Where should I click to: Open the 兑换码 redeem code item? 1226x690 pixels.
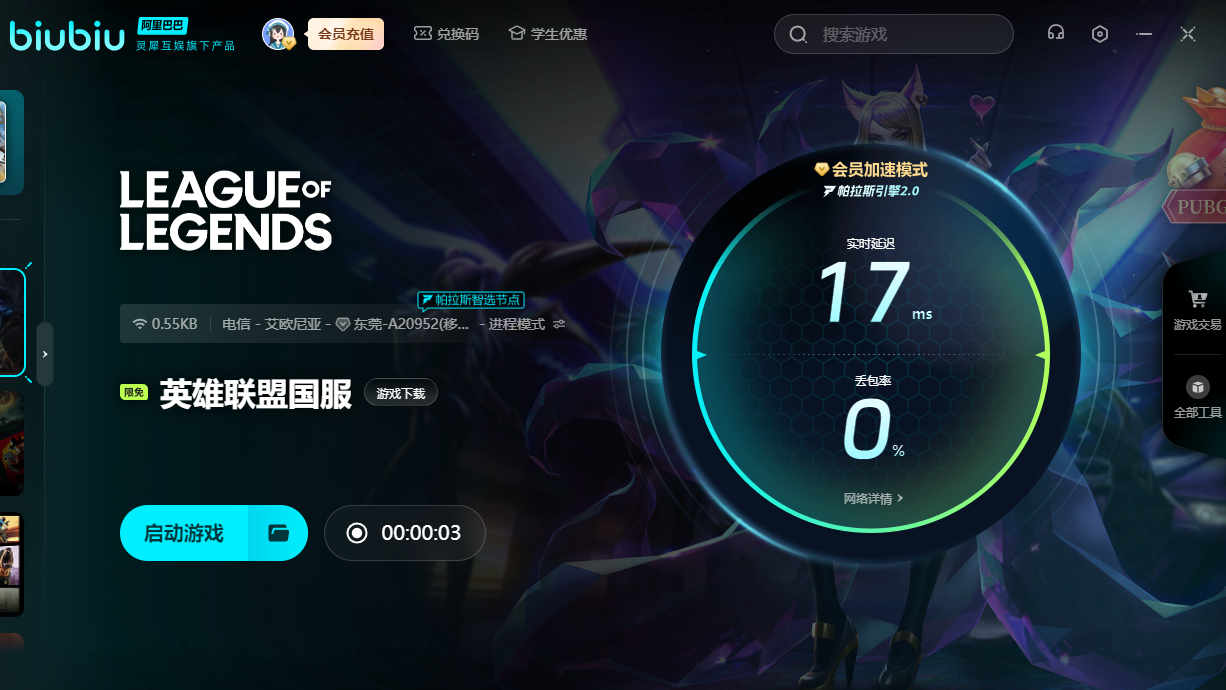pyautogui.click(x=446, y=34)
